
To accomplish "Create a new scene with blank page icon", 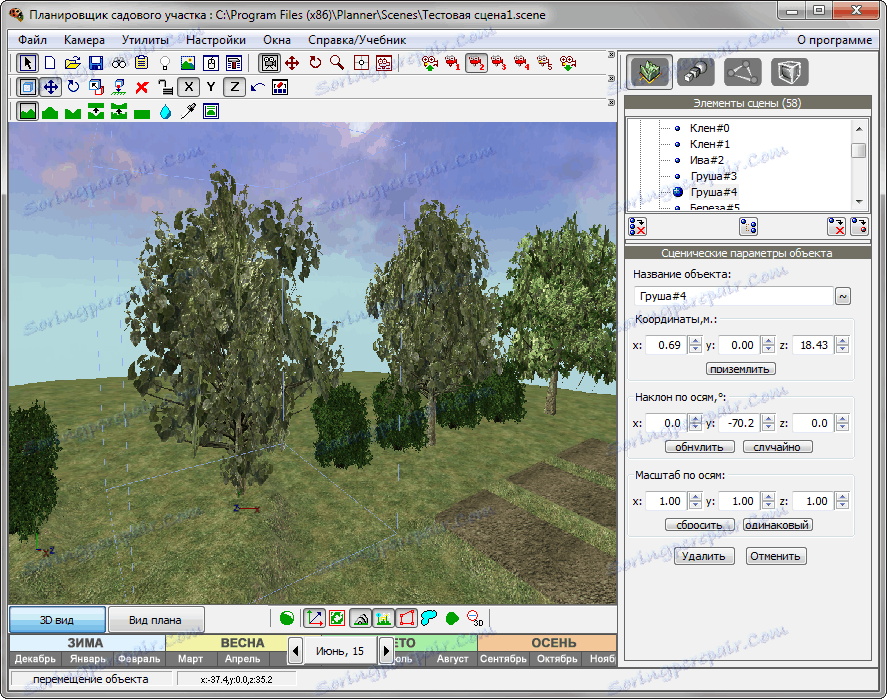I will point(50,63).
